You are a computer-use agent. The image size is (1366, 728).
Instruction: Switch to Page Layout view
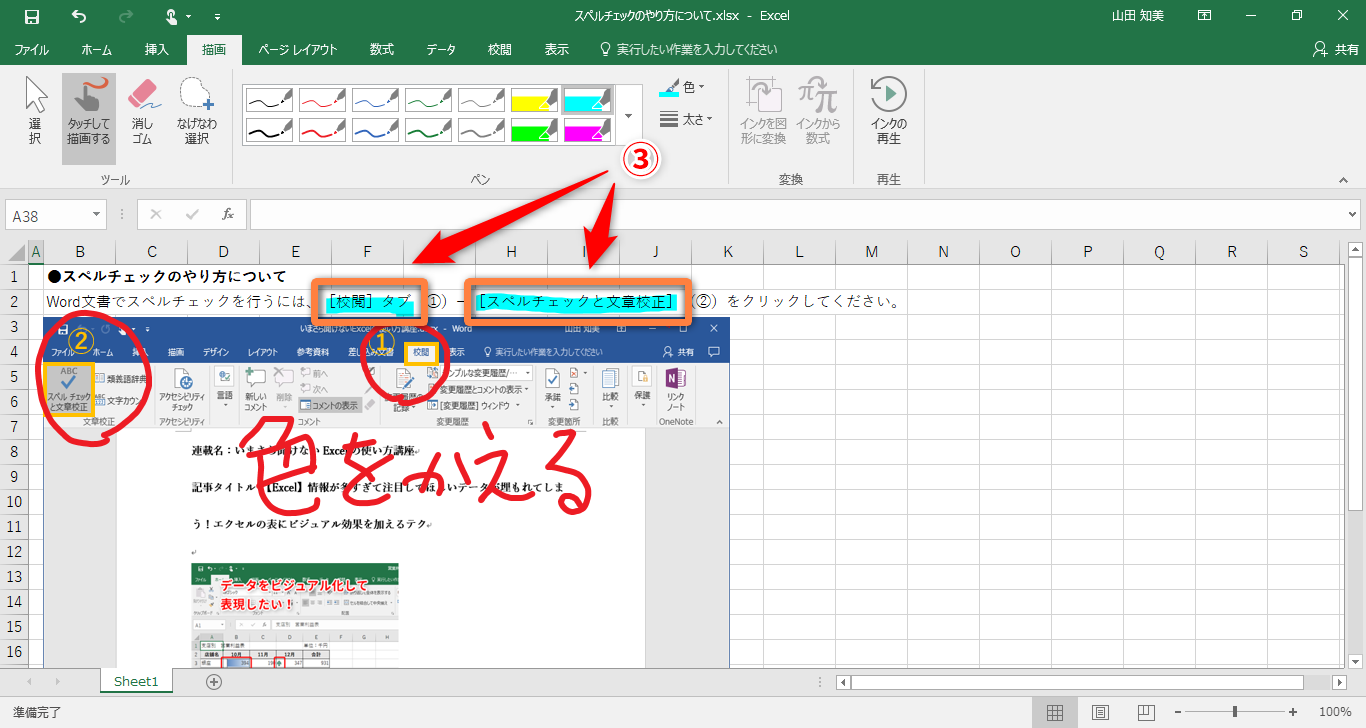1100,712
